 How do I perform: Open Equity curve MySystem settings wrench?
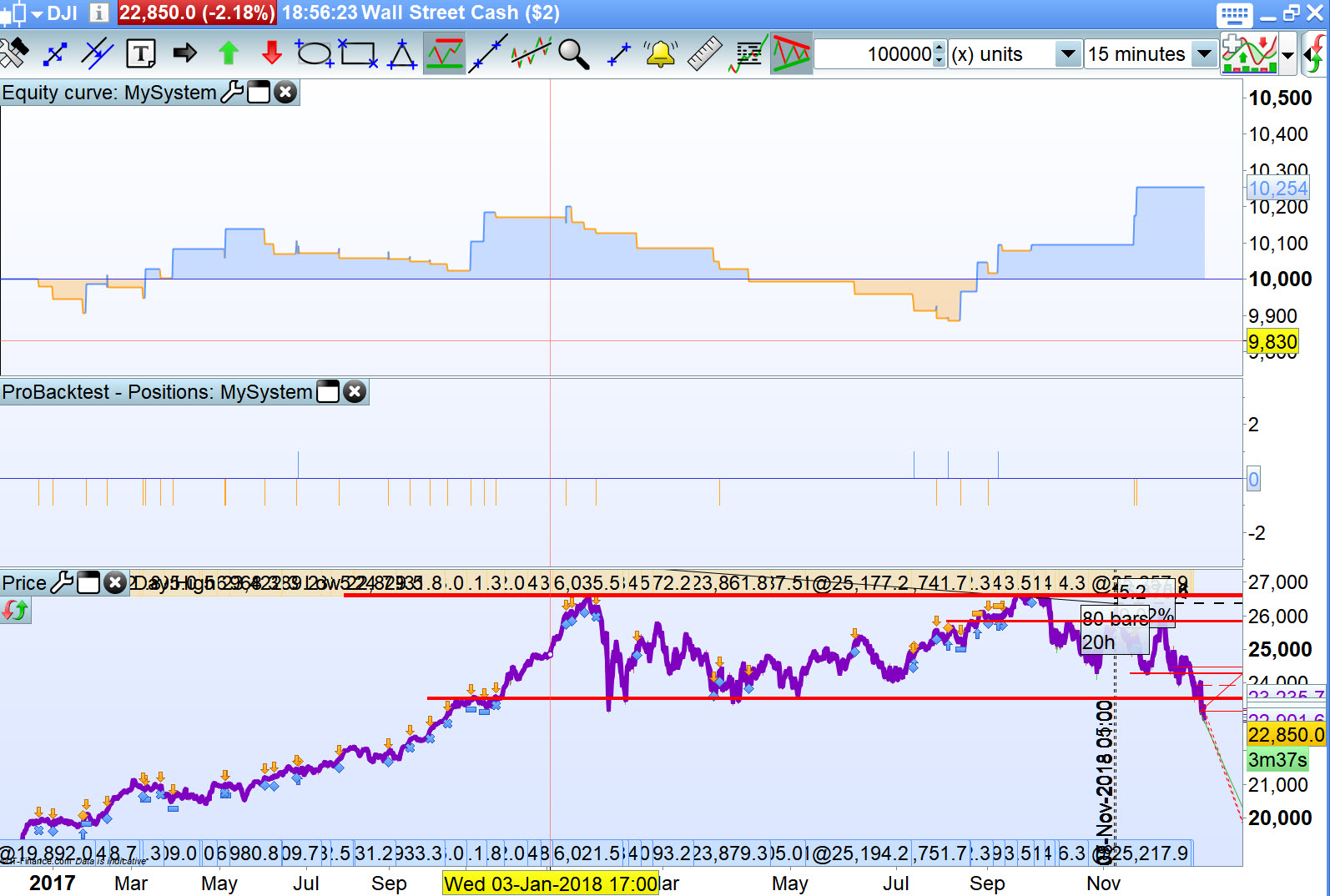231,92
